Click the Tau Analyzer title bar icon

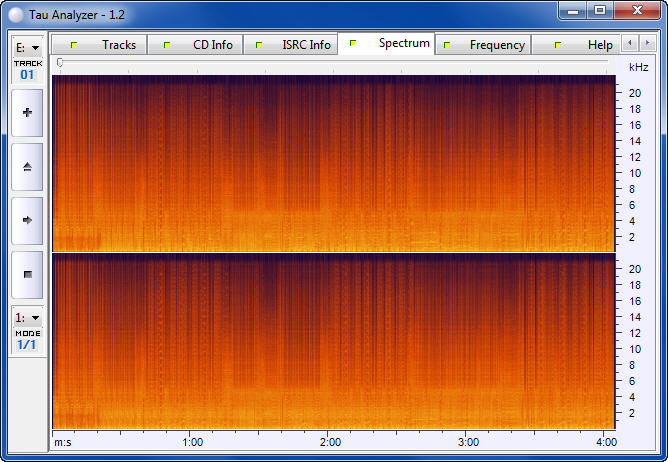(x=15, y=12)
